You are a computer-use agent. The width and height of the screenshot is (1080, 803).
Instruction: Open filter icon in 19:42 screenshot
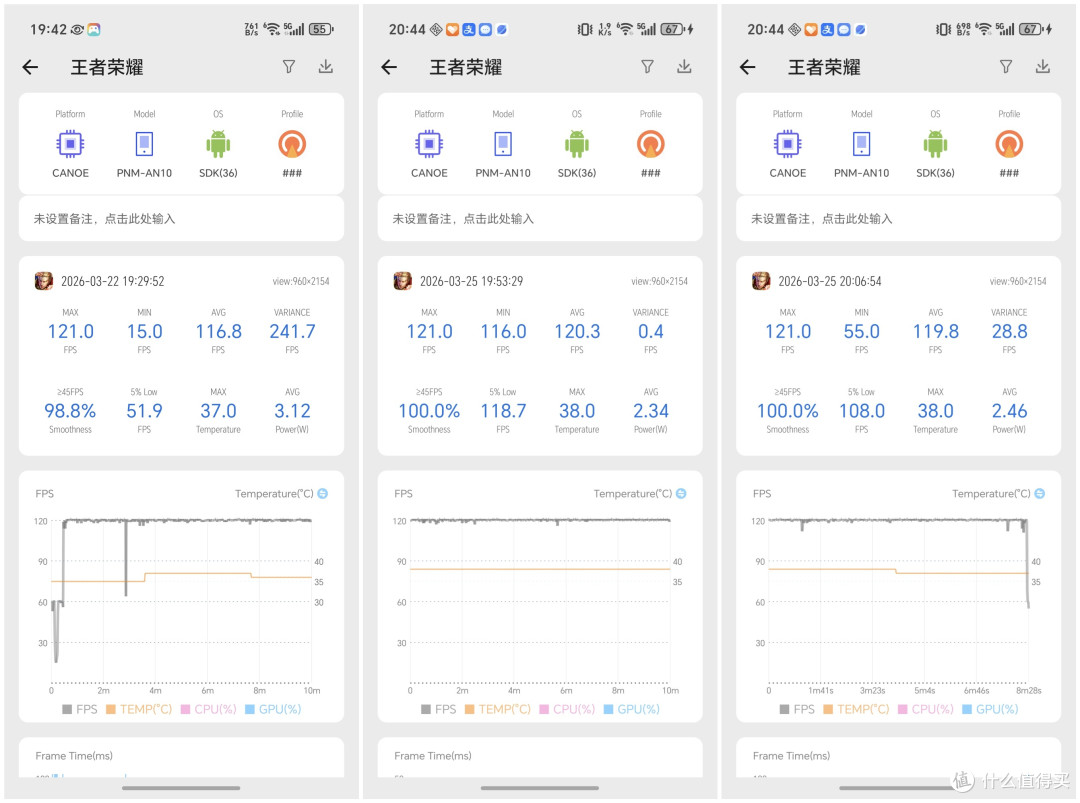coord(289,67)
